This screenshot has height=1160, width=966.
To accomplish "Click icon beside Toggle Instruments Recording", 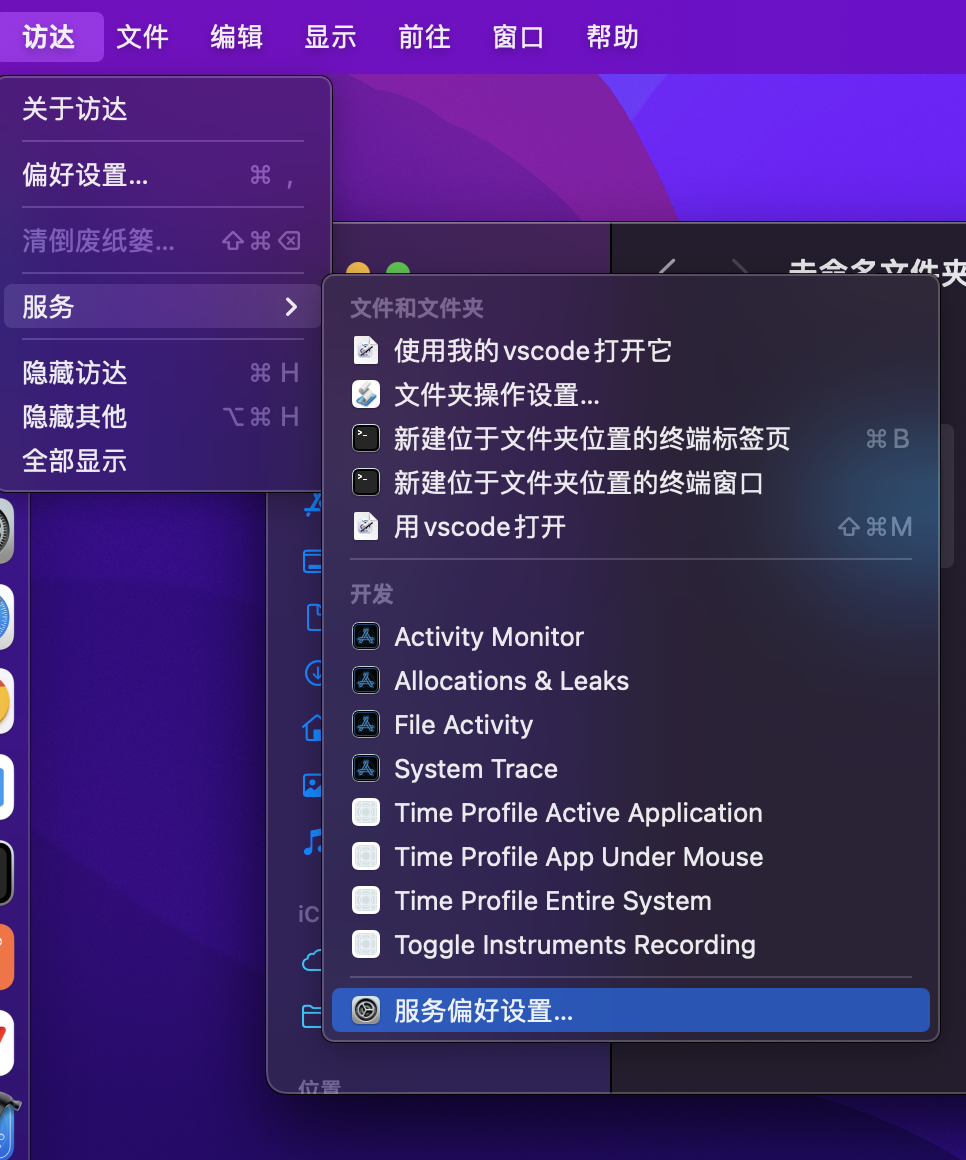I will (x=365, y=944).
